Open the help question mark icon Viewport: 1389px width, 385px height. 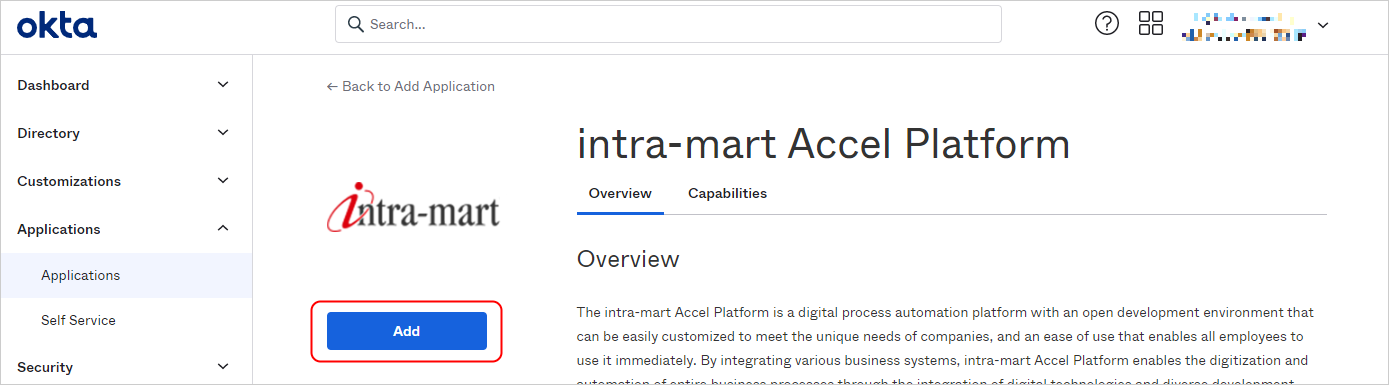[1107, 24]
